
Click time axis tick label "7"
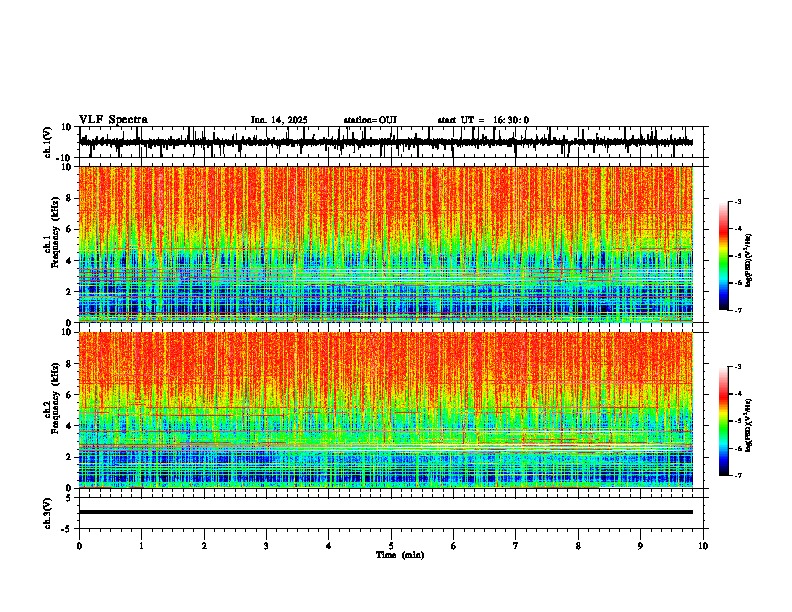pos(516,546)
